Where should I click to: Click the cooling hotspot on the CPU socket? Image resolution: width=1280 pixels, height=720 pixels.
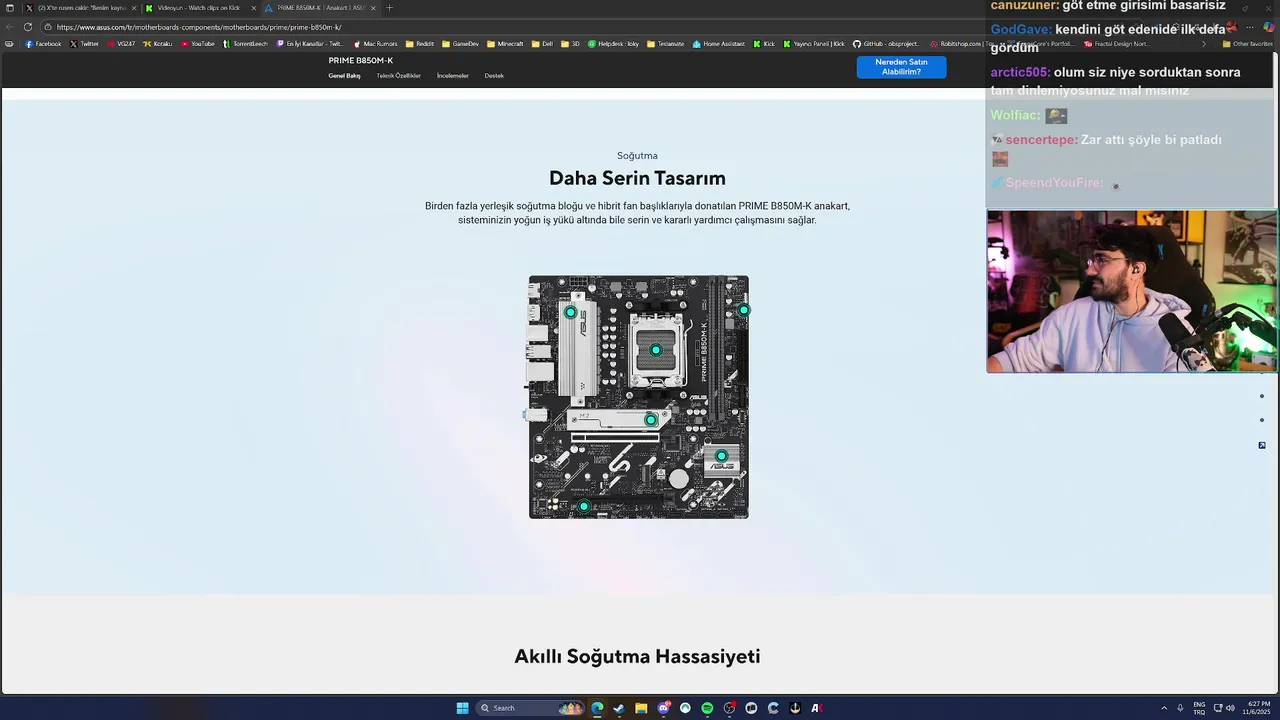point(656,350)
